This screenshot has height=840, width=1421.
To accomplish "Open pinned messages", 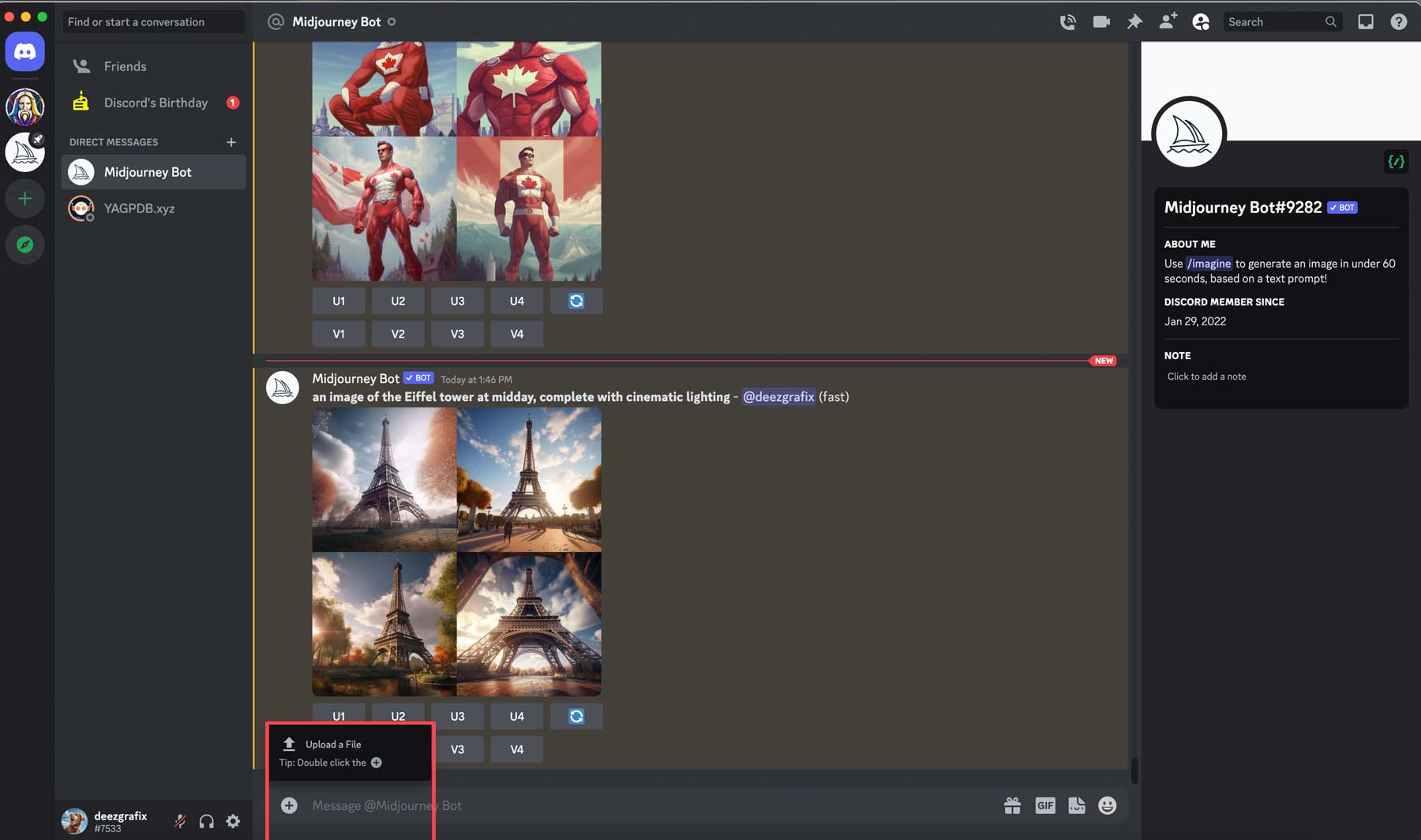I will pos(1134,21).
